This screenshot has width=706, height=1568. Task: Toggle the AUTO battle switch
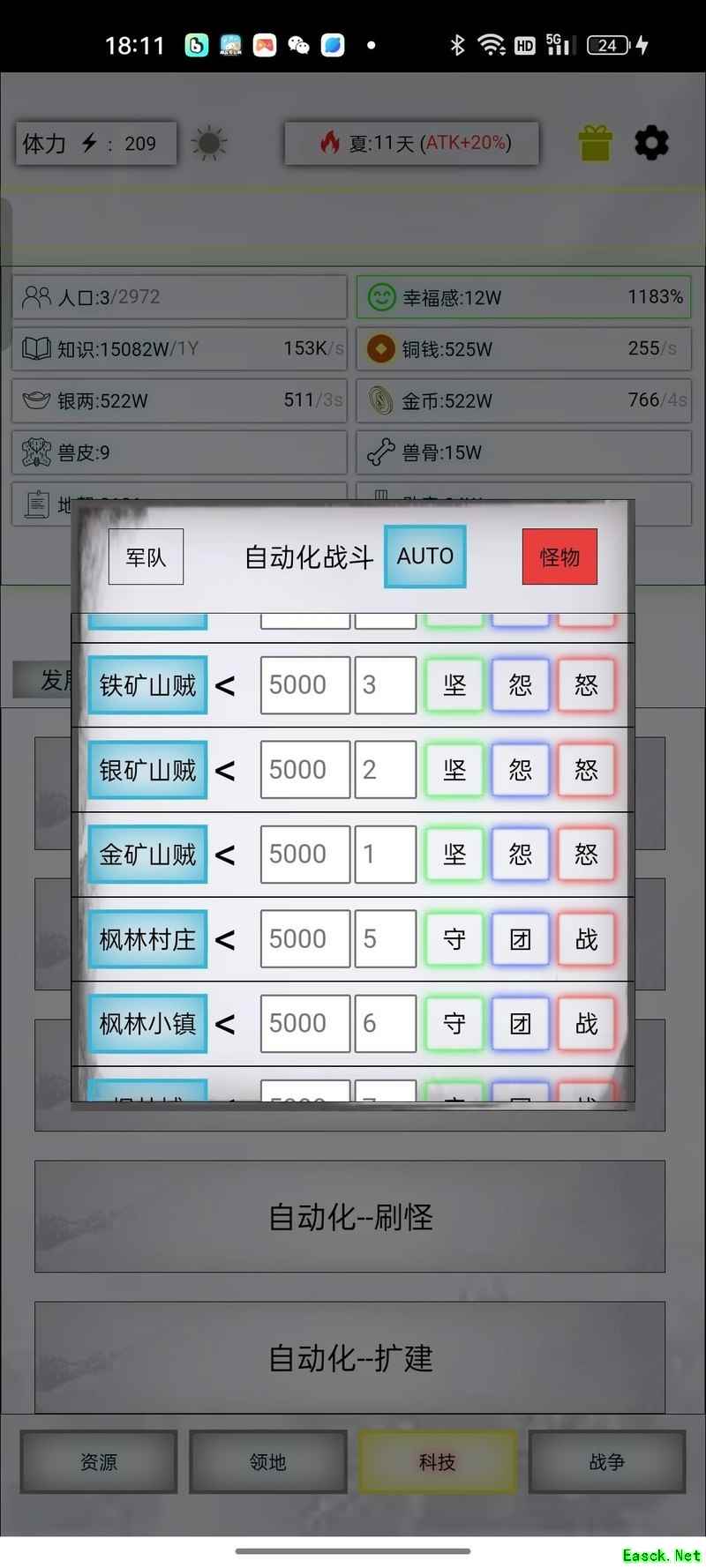pyautogui.click(x=424, y=556)
